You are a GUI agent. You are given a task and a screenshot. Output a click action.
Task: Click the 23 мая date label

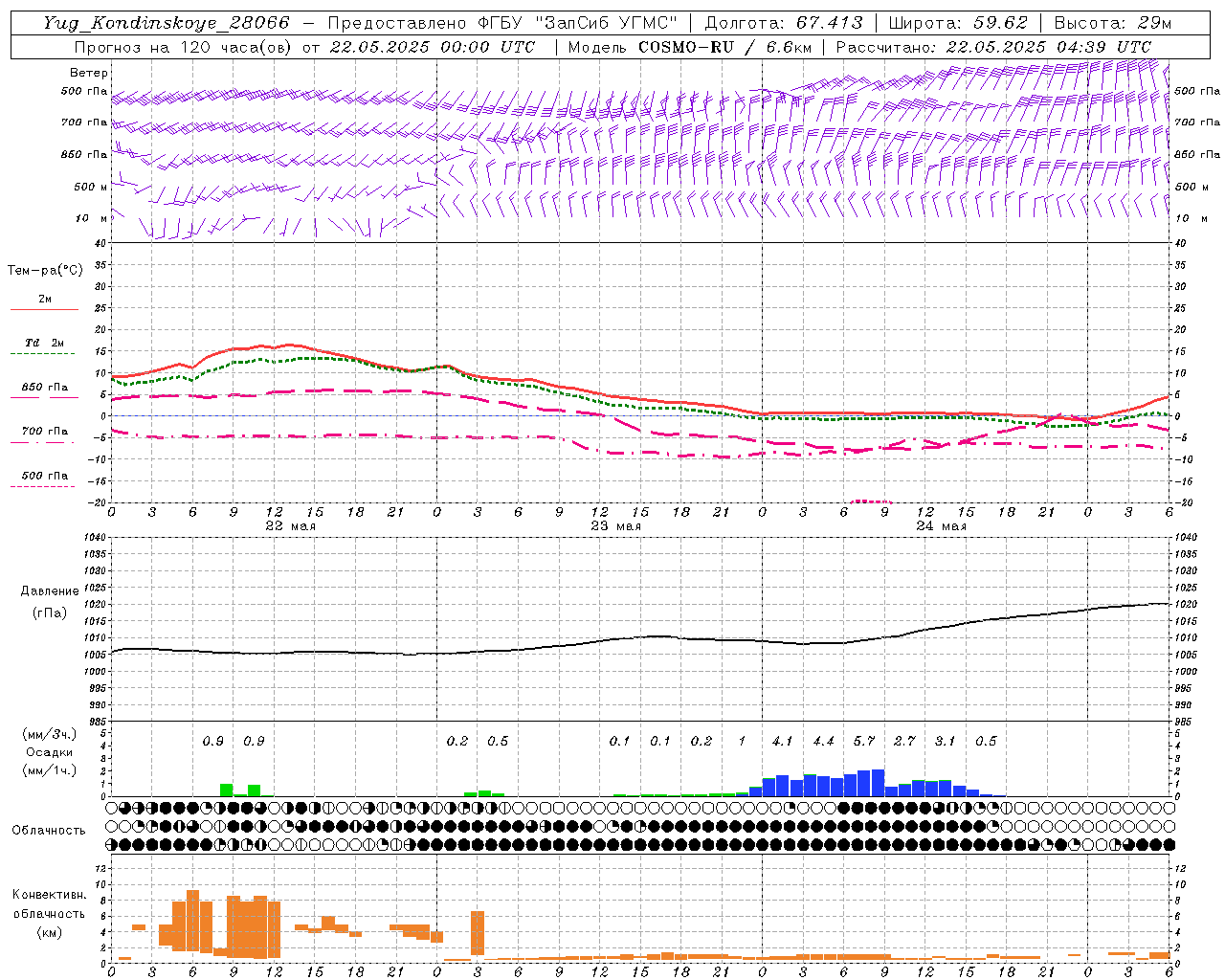coord(615,526)
